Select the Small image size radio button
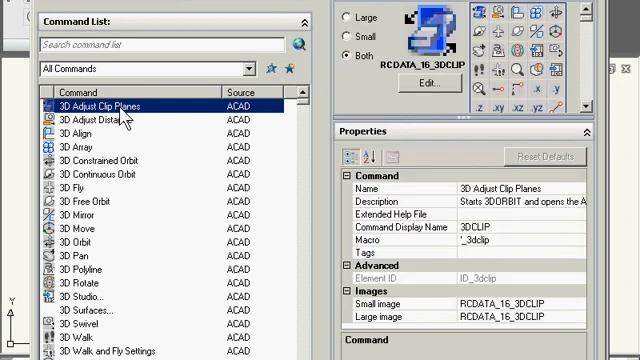This screenshot has width=640, height=360. tap(346, 36)
